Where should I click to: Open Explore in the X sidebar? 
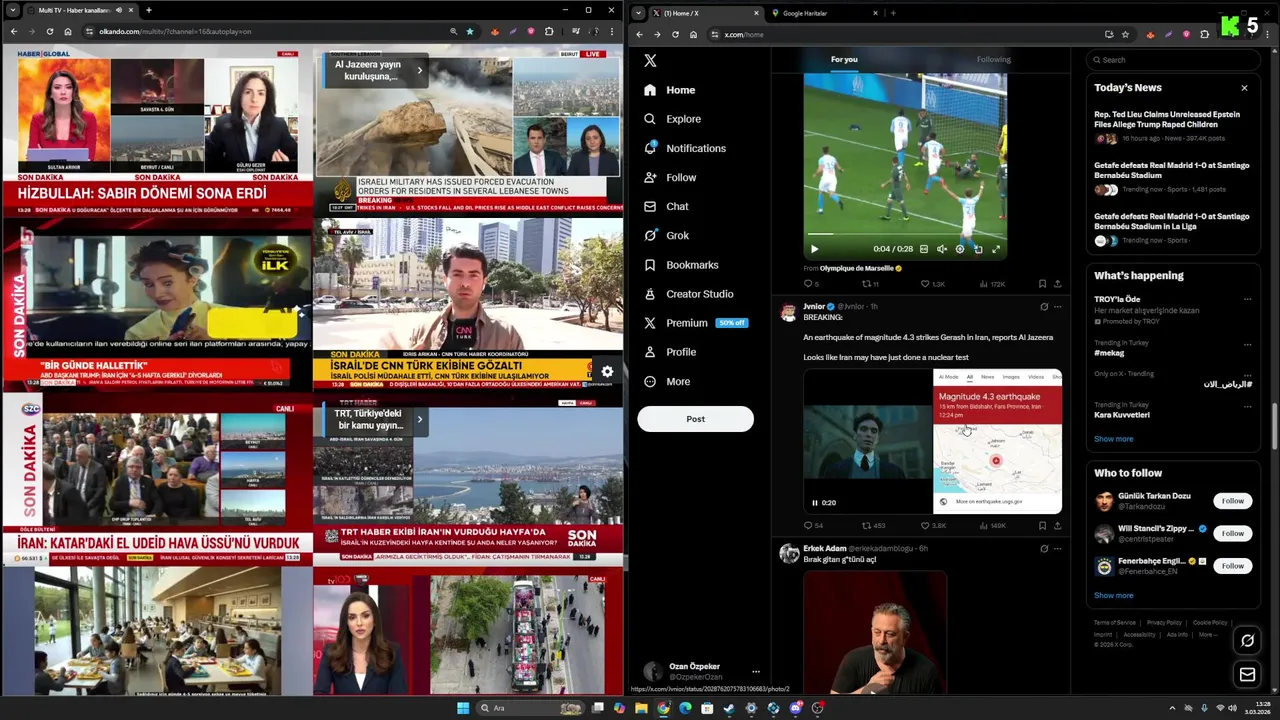672,119
